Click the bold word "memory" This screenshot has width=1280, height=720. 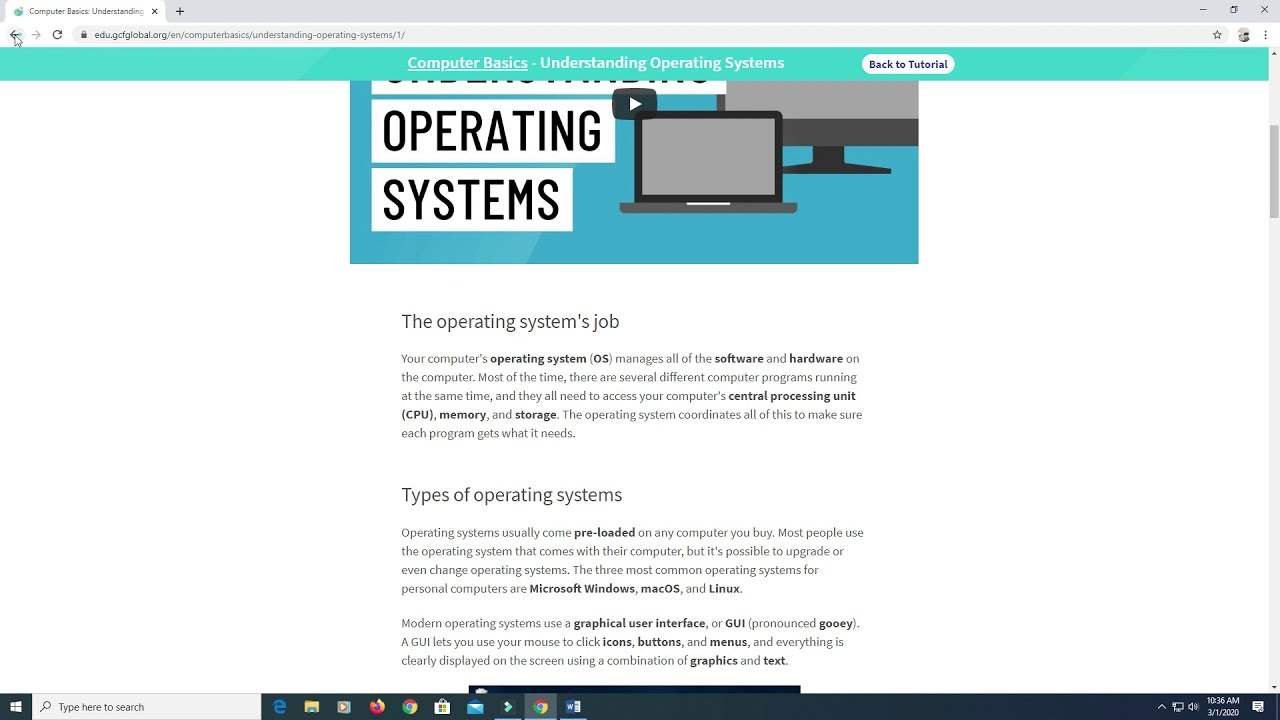click(x=462, y=415)
